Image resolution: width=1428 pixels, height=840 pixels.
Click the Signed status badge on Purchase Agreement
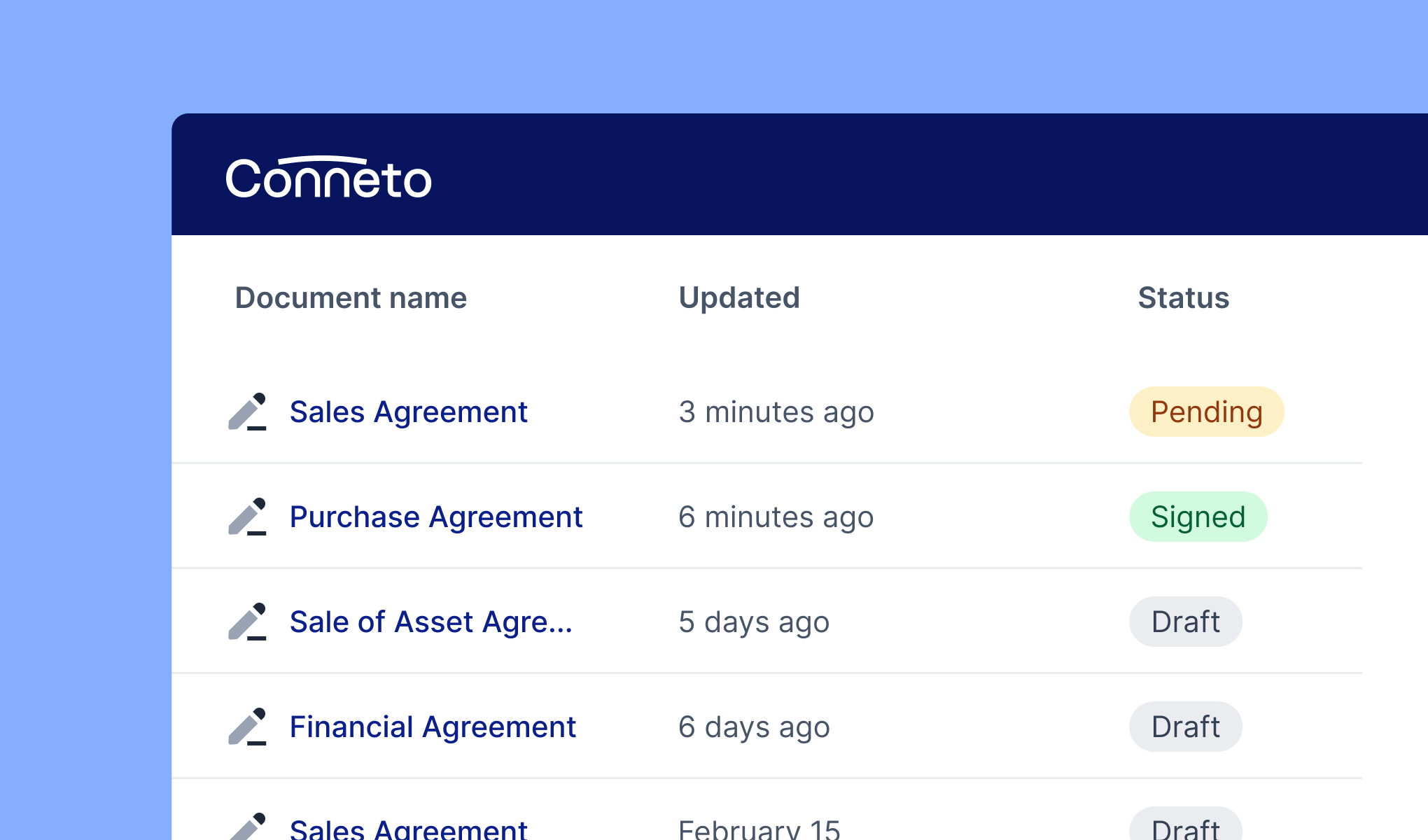tap(1198, 517)
